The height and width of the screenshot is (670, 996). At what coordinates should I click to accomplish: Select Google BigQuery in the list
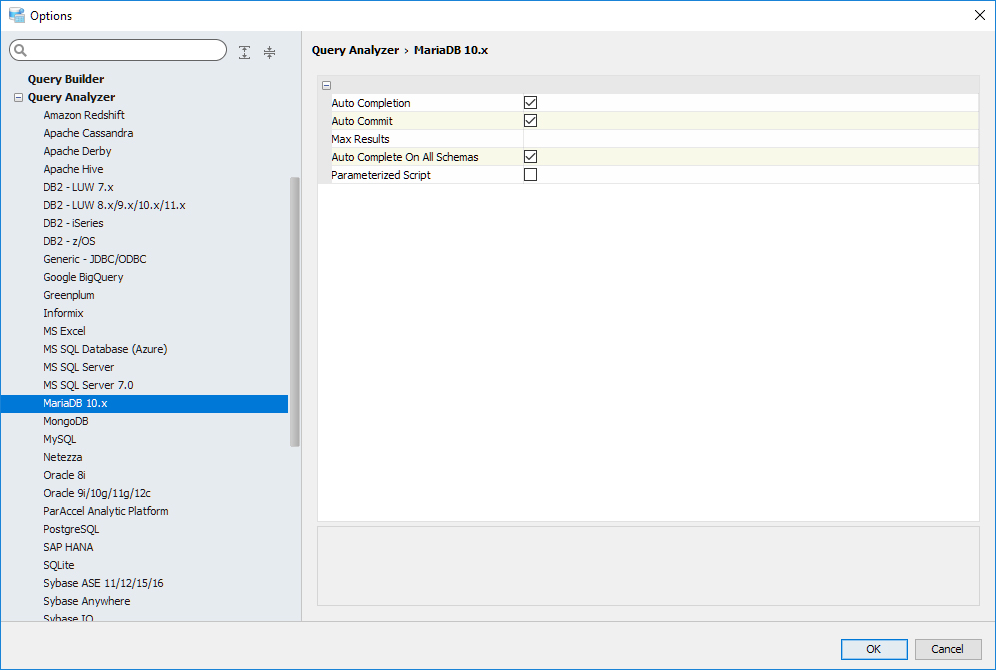[x=83, y=277]
